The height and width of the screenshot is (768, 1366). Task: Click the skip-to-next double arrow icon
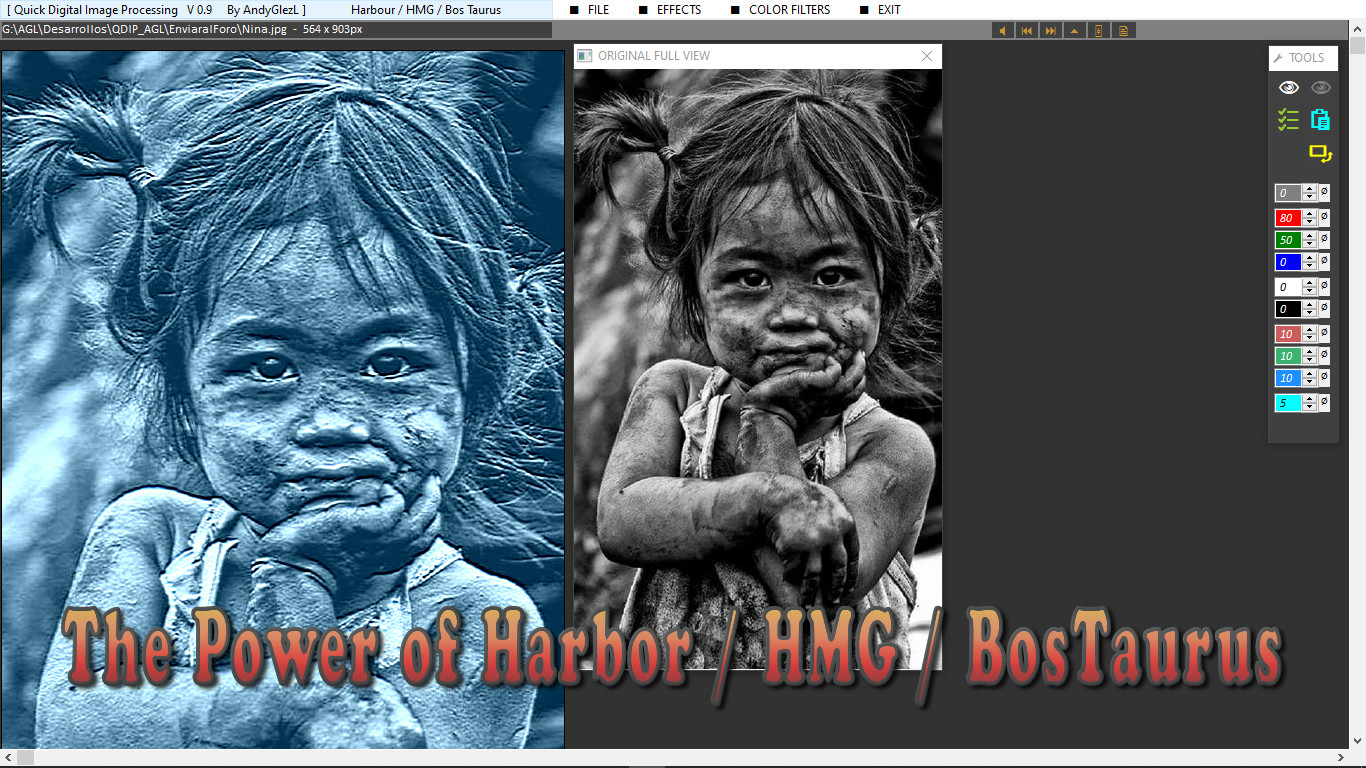pos(1050,31)
